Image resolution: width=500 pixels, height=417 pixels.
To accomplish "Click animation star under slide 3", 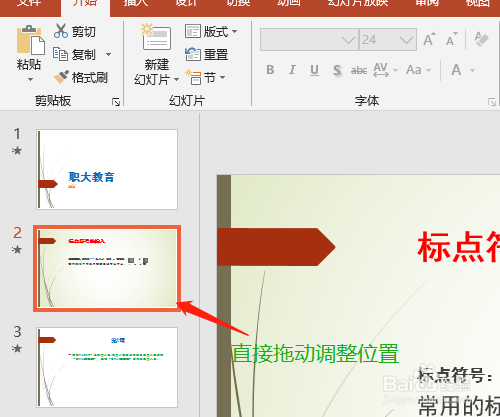I will coord(17,349).
